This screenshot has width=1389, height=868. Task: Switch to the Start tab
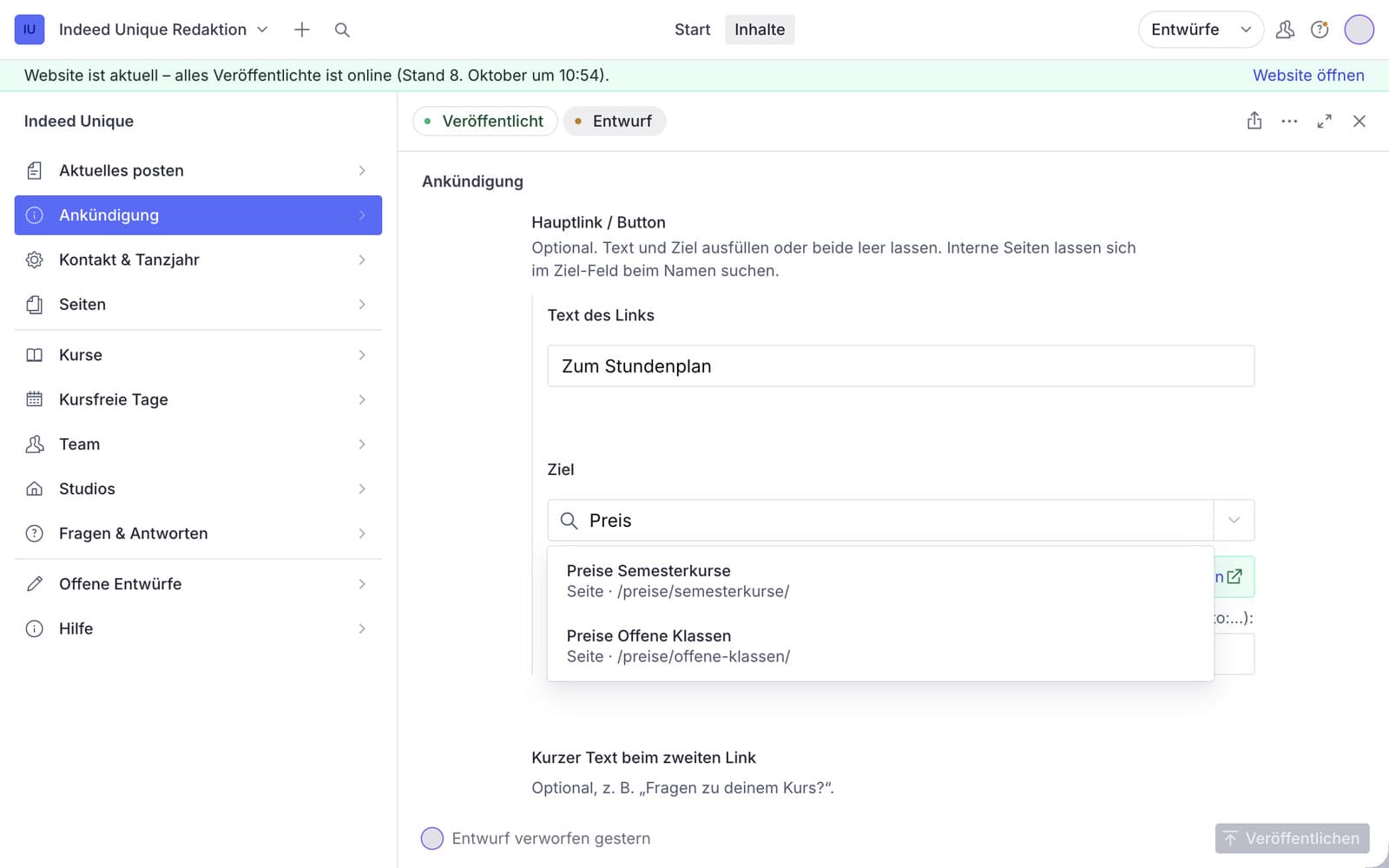[692, 30]
